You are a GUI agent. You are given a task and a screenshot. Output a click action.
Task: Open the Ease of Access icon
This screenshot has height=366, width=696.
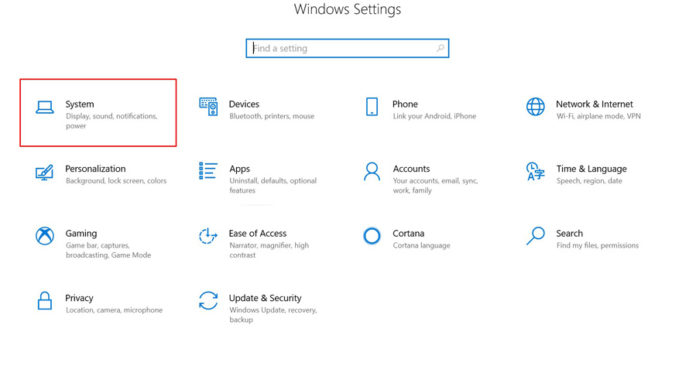click(208, 236)
